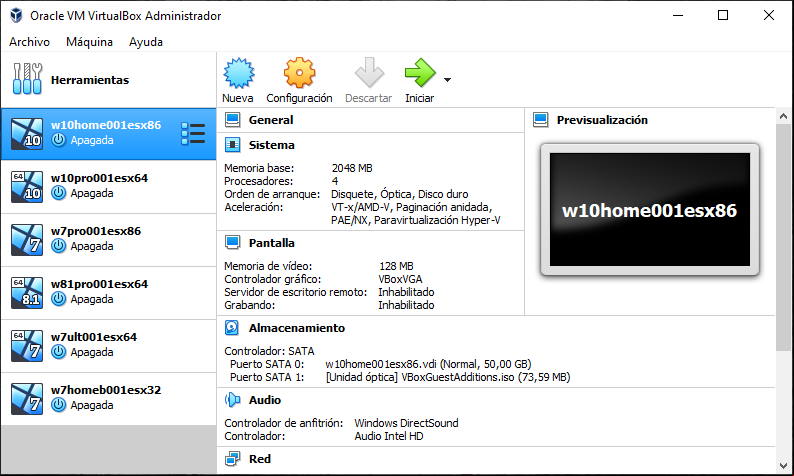Start the VM with the Iniciar arrow
The height and width of the screenshot is (476, 794).
click(420, 73)
